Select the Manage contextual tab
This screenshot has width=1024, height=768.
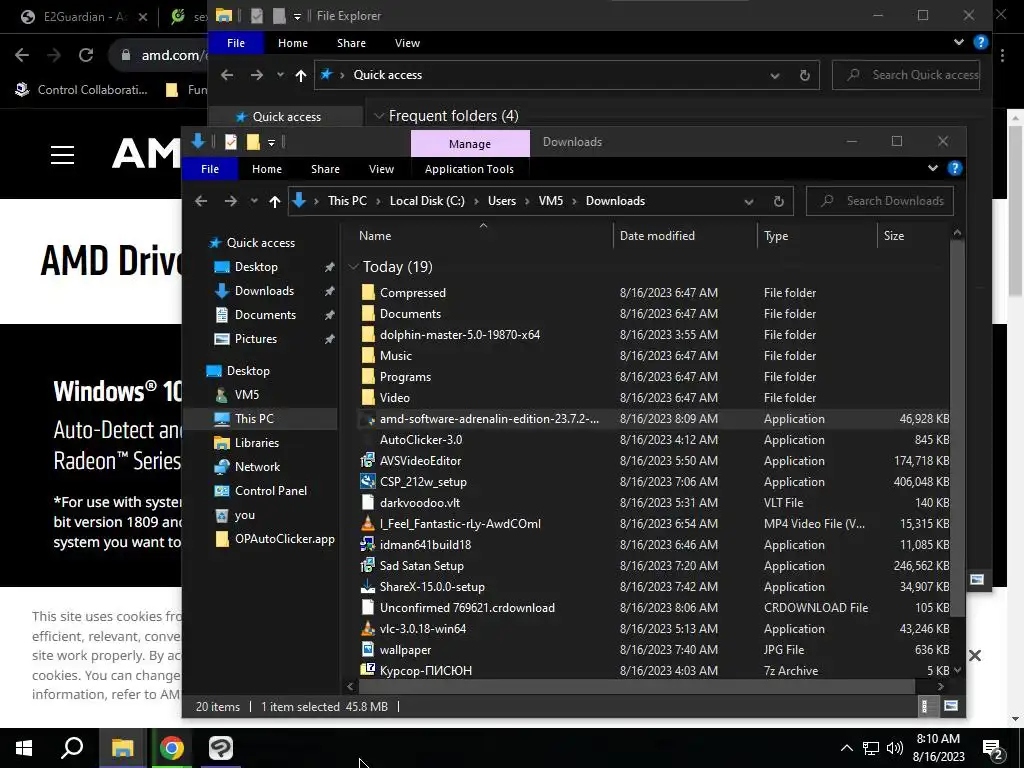(x=470, y=144)
